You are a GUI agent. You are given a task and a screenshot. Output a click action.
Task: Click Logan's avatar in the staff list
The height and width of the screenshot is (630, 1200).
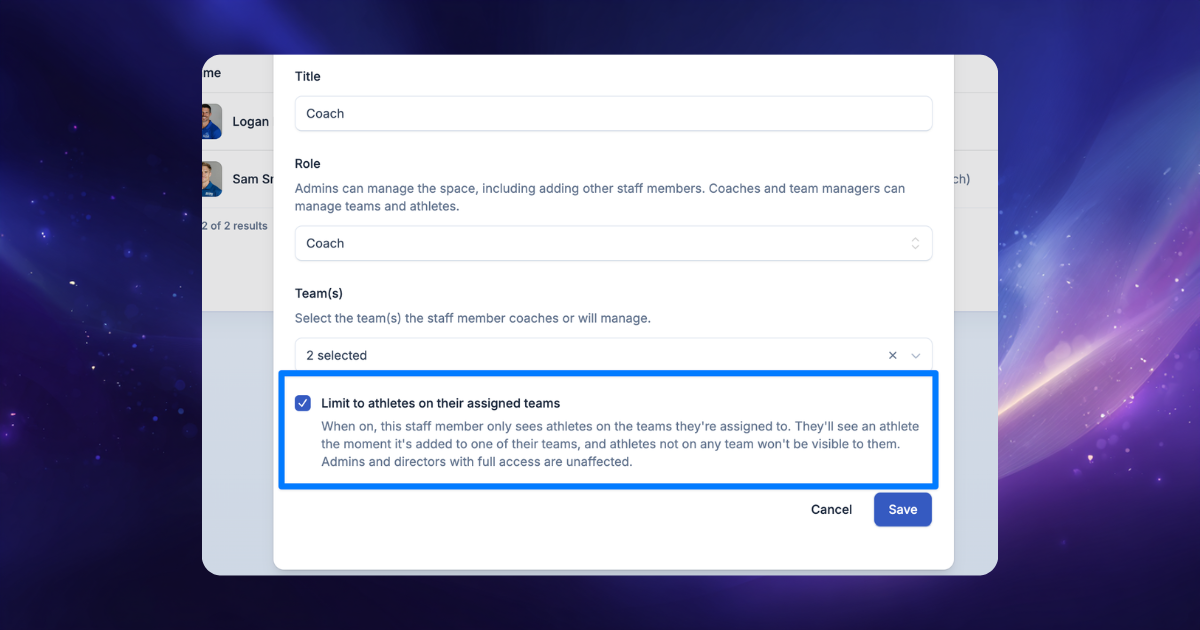pos(211,121)
